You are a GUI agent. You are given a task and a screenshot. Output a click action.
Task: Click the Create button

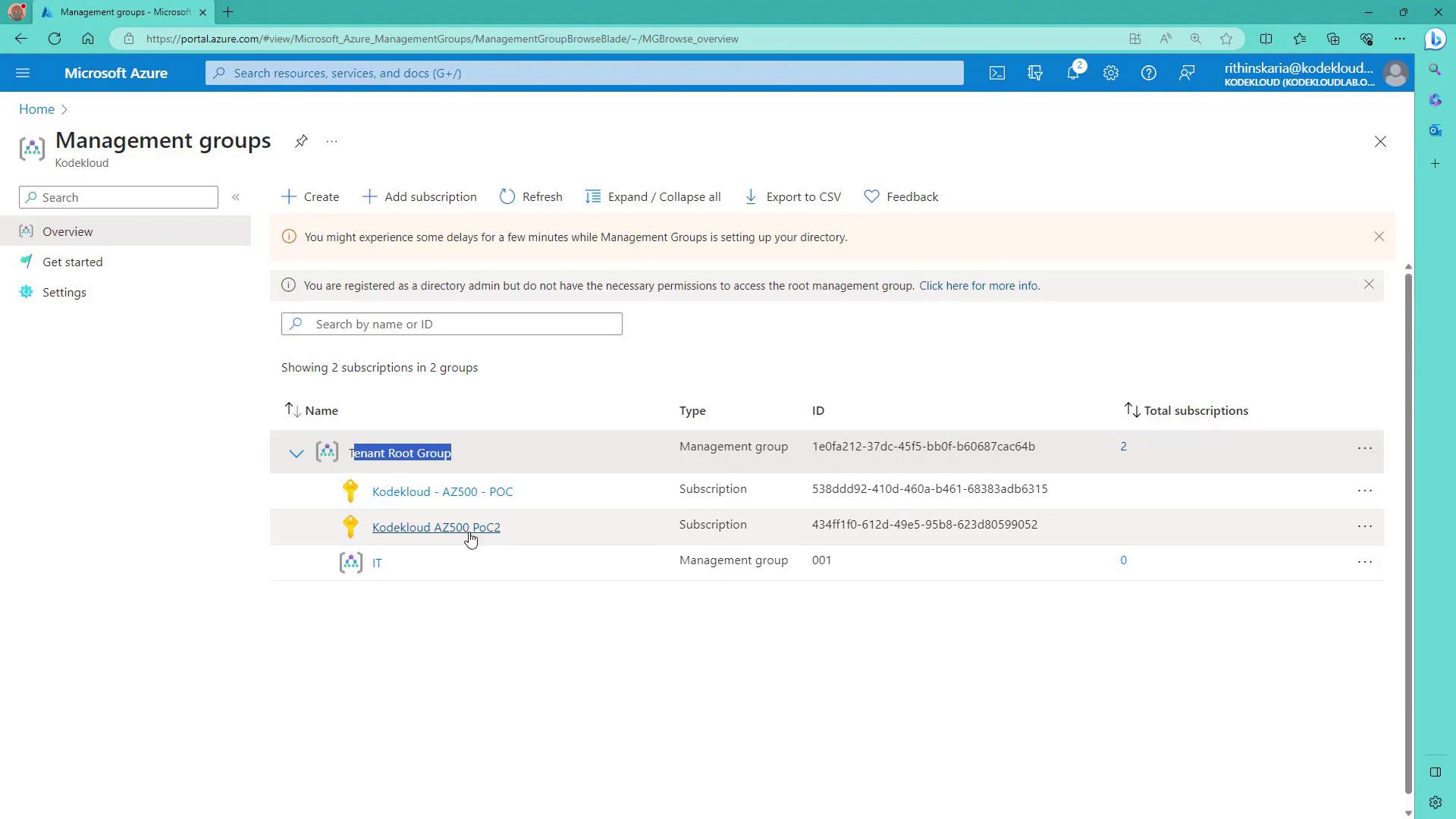coord(311,197)
